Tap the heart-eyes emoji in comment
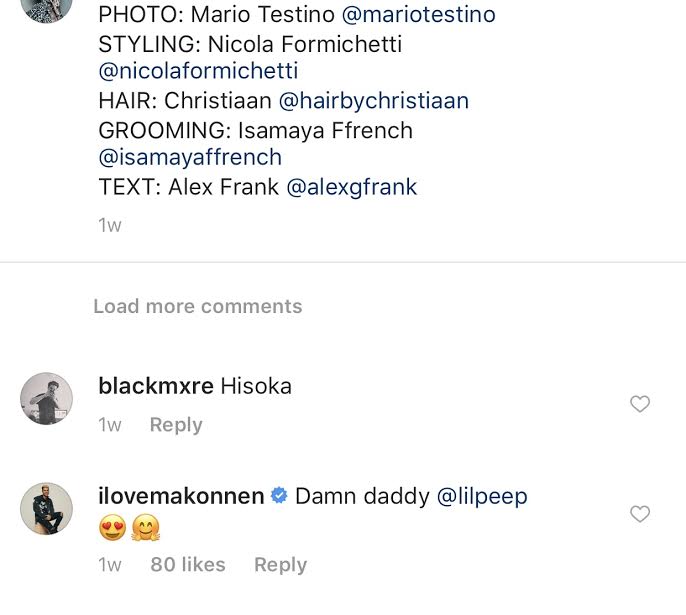The height and width of the screenshot is (615, 686). click(112, 527)
